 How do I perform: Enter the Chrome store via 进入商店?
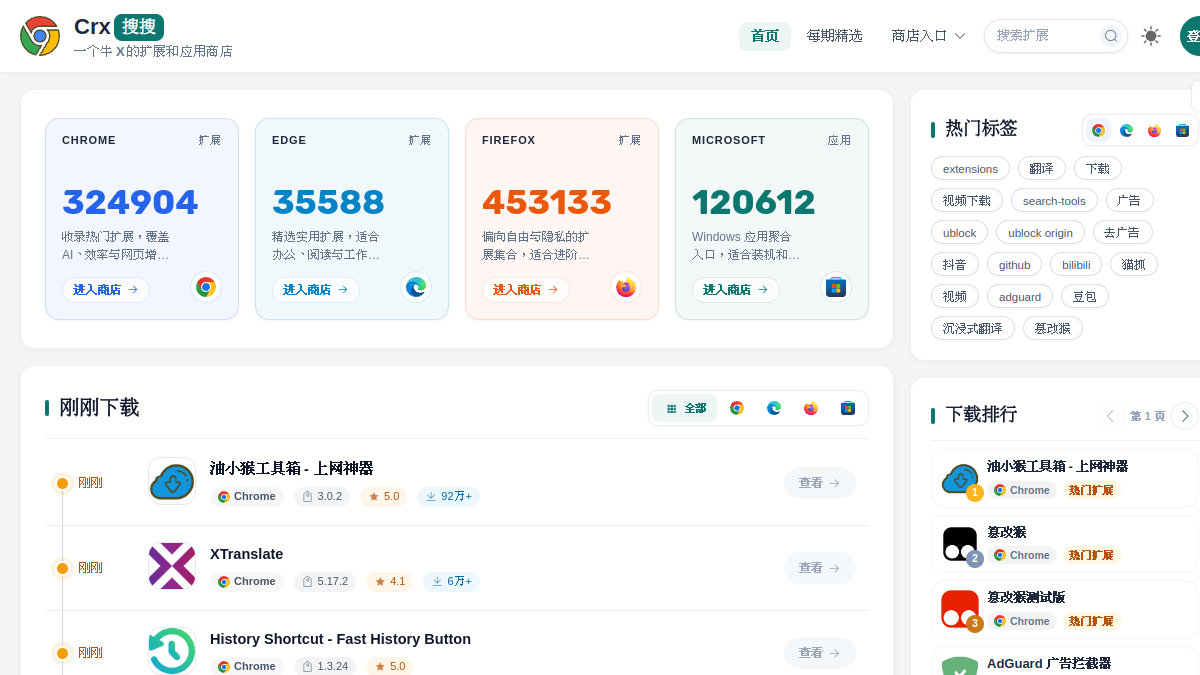pyautogui.click(x=106, y=290)
